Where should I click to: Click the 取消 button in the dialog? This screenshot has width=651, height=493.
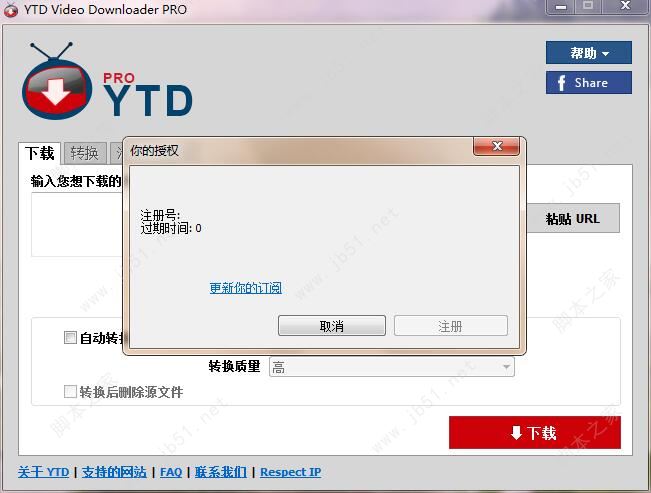(x=332, y=326)
